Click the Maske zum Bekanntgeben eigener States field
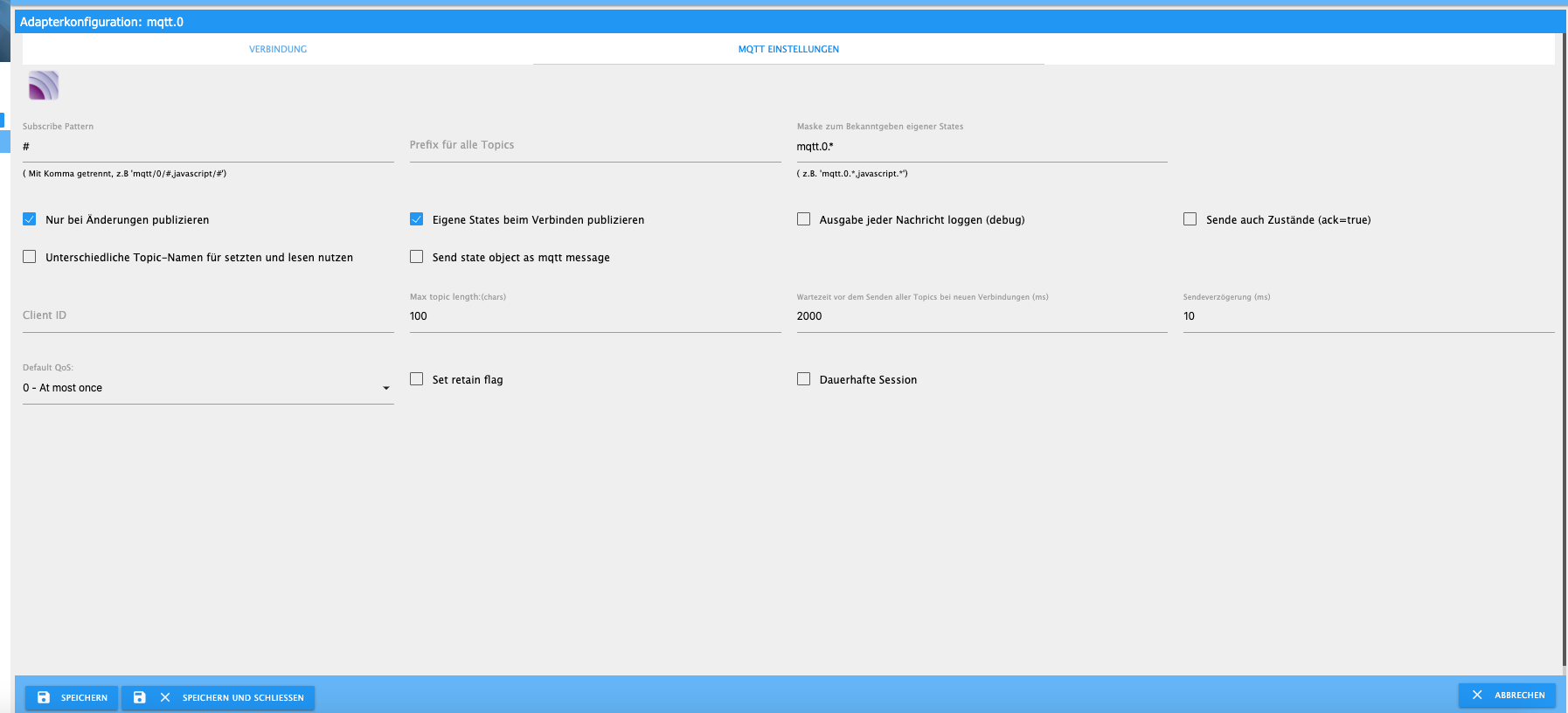The image size is (1568, 713). [x=982, y=147]
